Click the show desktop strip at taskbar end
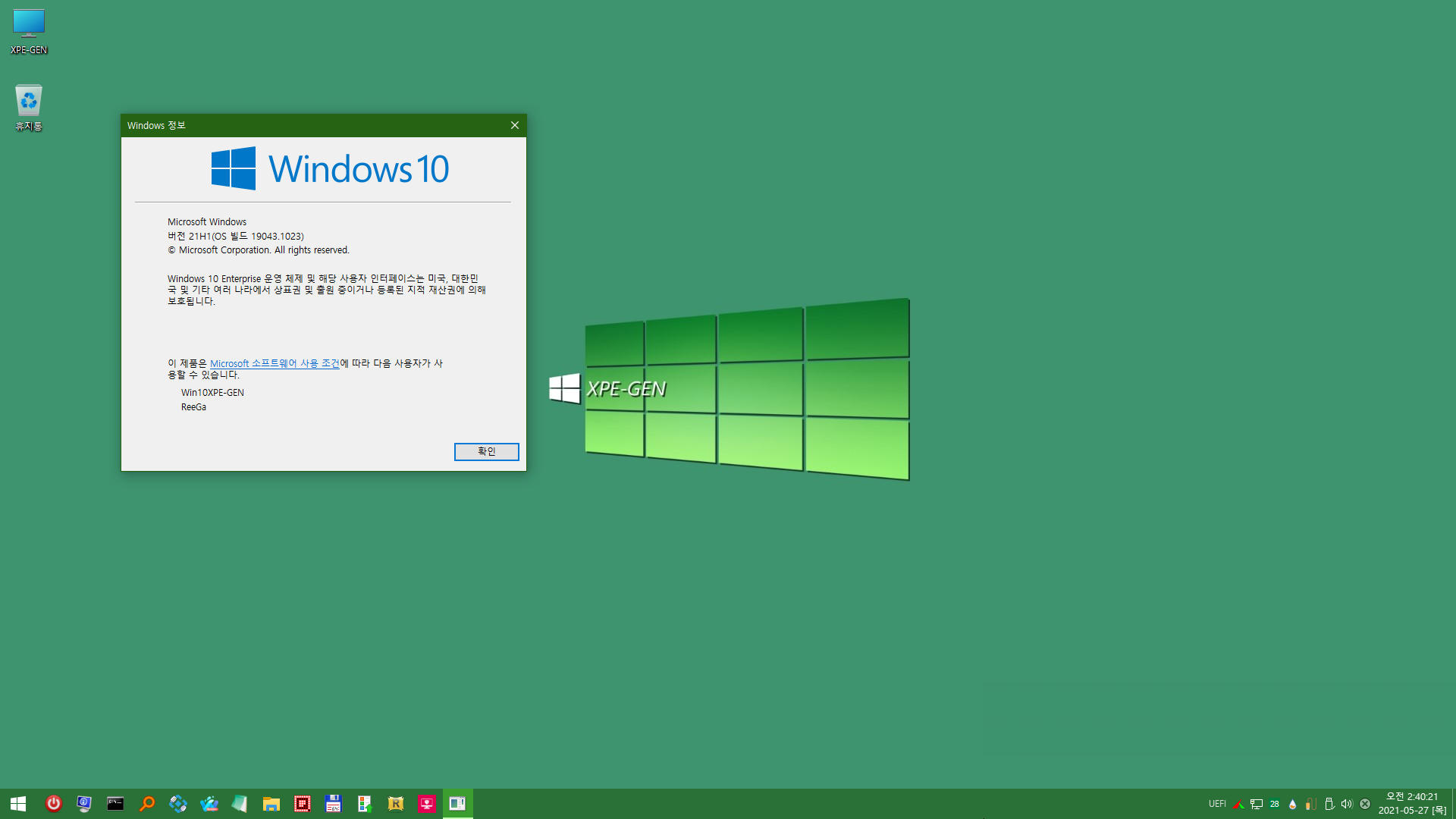 click(1453, 804)
